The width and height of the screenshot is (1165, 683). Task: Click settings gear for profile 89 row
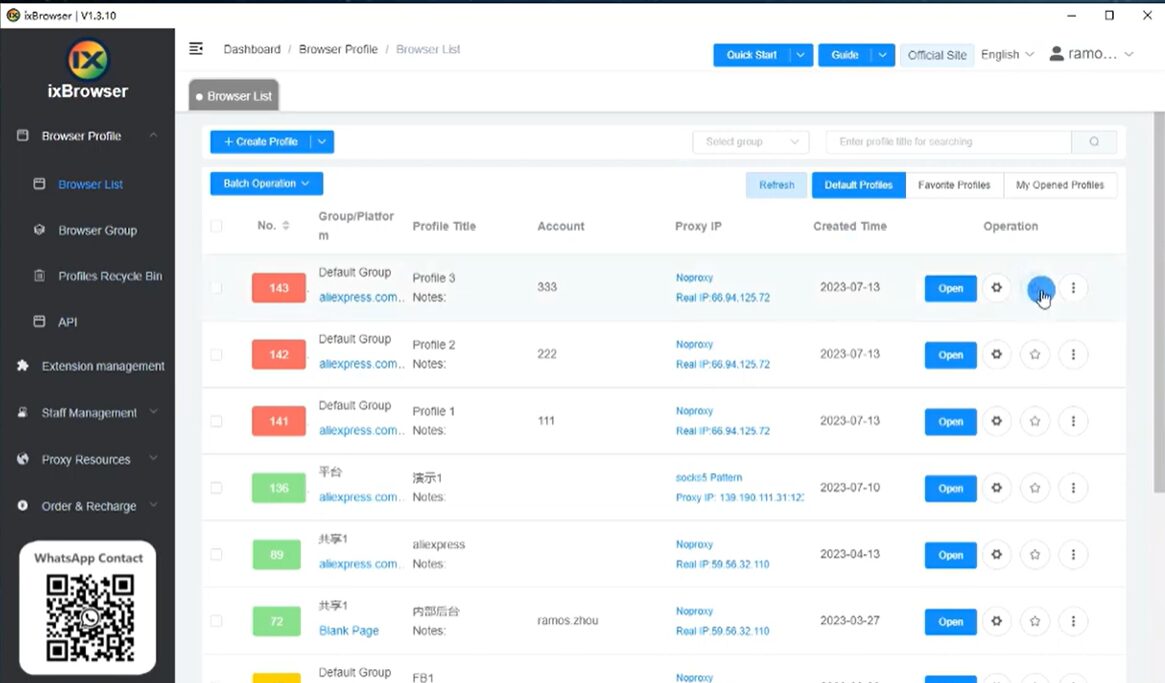[996, 554]
